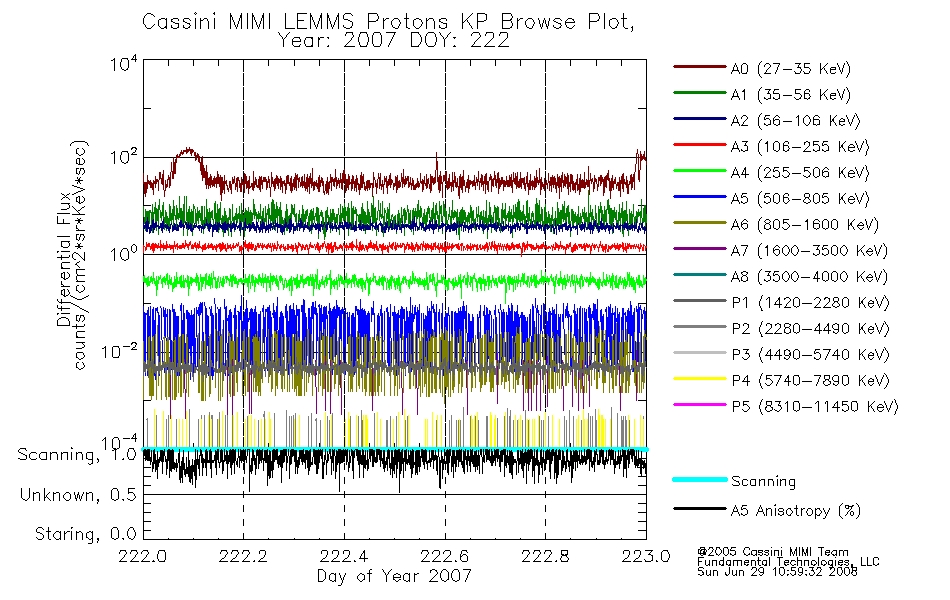This screenshot has width=950, height=600.
Task: Click the x-axis tick label 222.6
Action: coord(445,556)
